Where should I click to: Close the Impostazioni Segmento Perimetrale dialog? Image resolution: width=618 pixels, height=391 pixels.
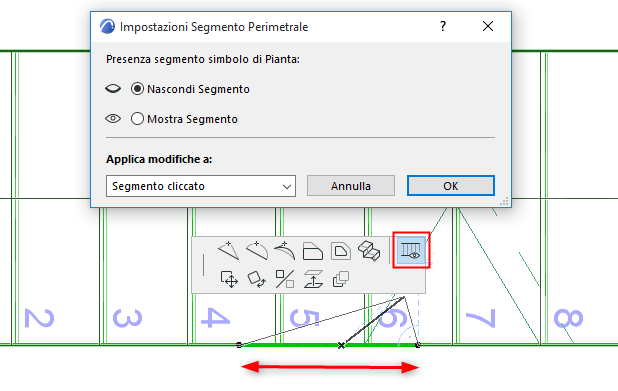[488, 26]
